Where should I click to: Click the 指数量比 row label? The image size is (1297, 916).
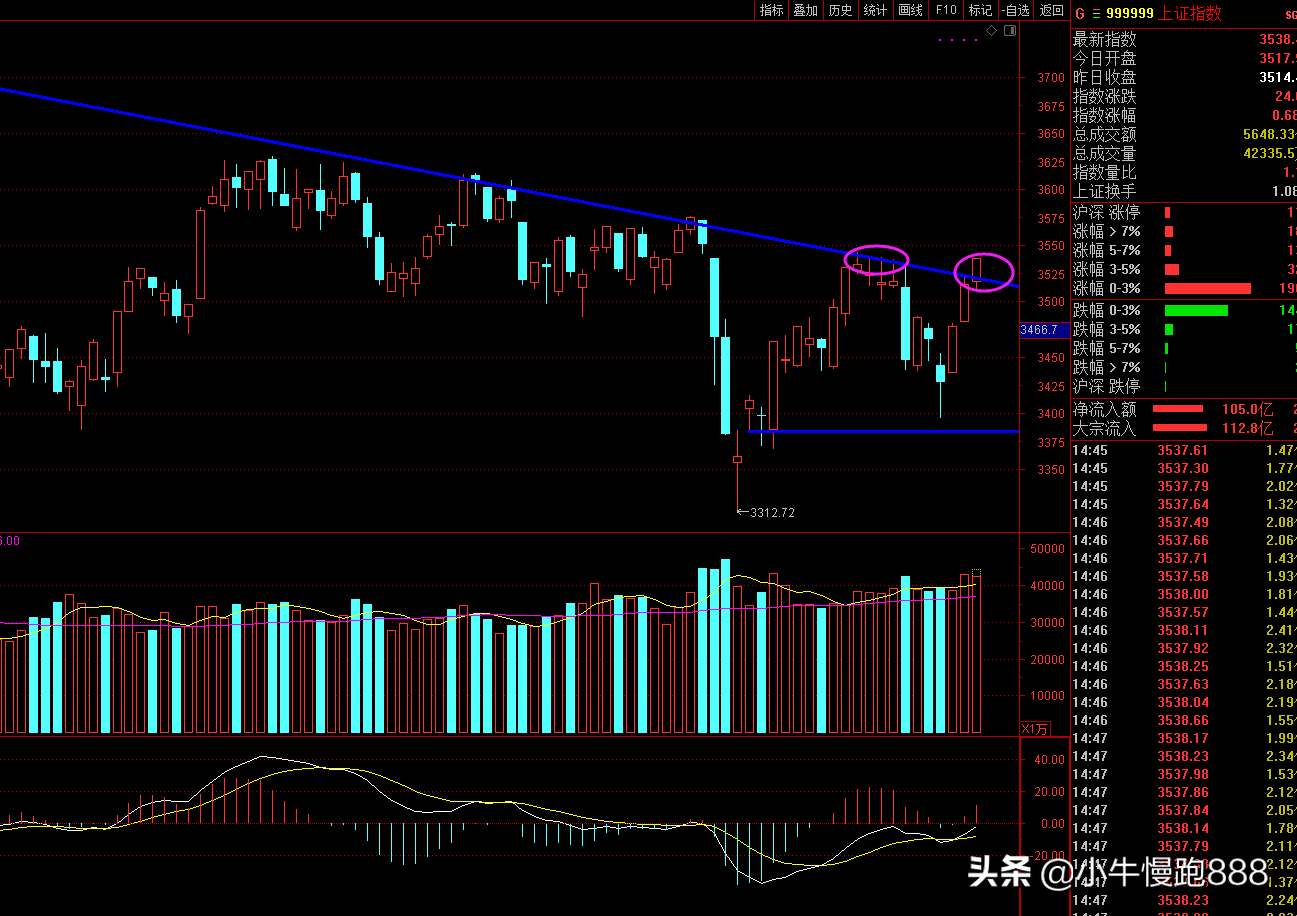tap(1105, 173)
